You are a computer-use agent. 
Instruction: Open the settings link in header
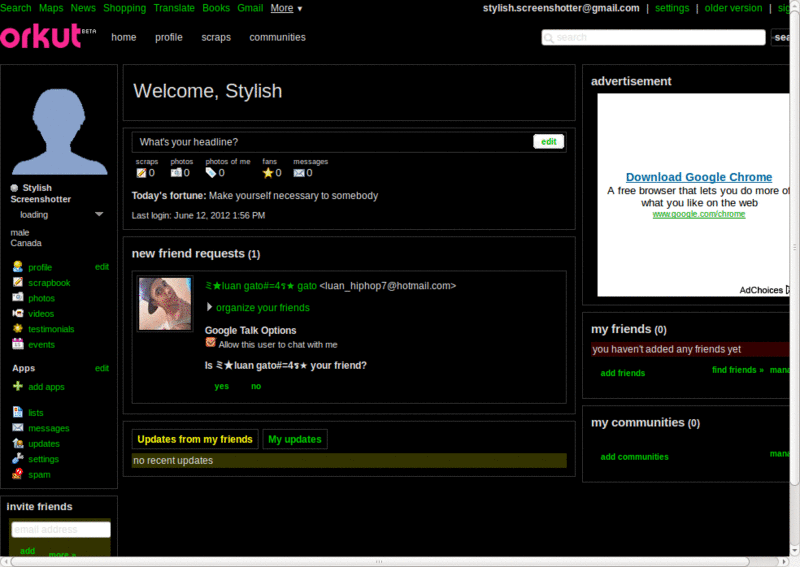(672, 8)
